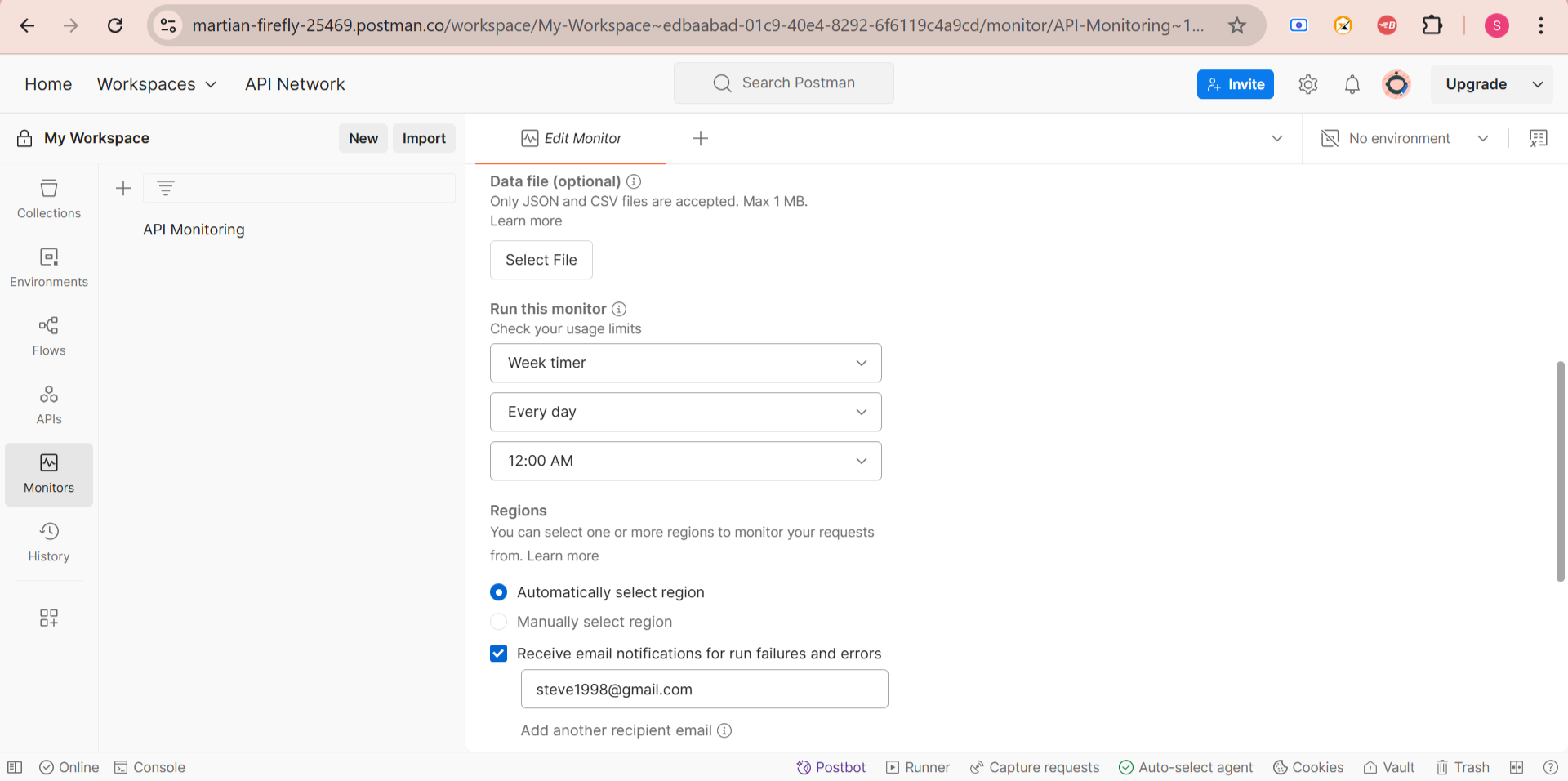This screenshot has height=781, width=1568.
Task: Open the Console in the status bar
Action: [149, 767]
